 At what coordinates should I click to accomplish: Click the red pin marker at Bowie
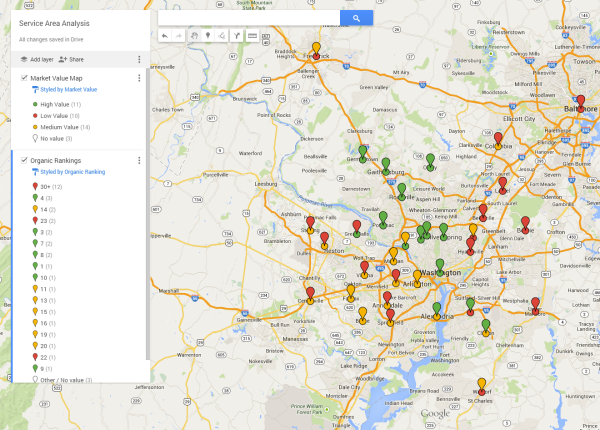coord(525,223)
